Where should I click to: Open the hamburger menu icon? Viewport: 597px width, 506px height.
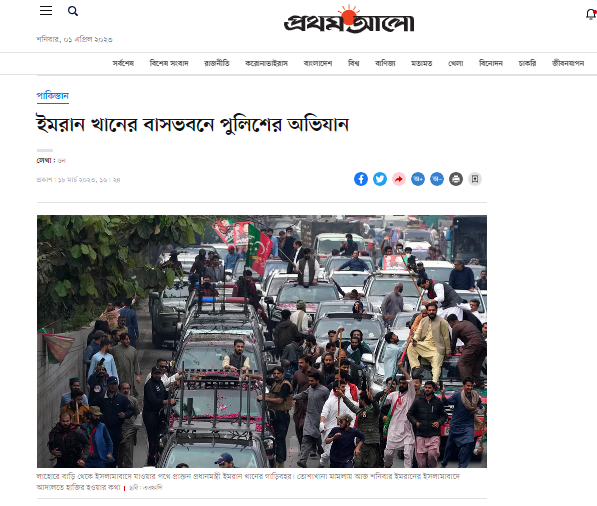(x=46, y=10)
